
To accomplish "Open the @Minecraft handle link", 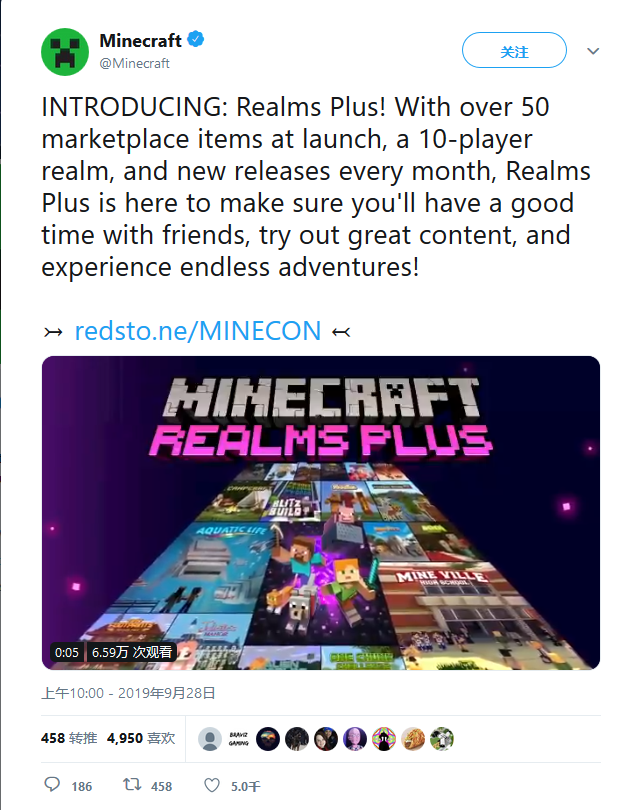I will coord(134,63).
